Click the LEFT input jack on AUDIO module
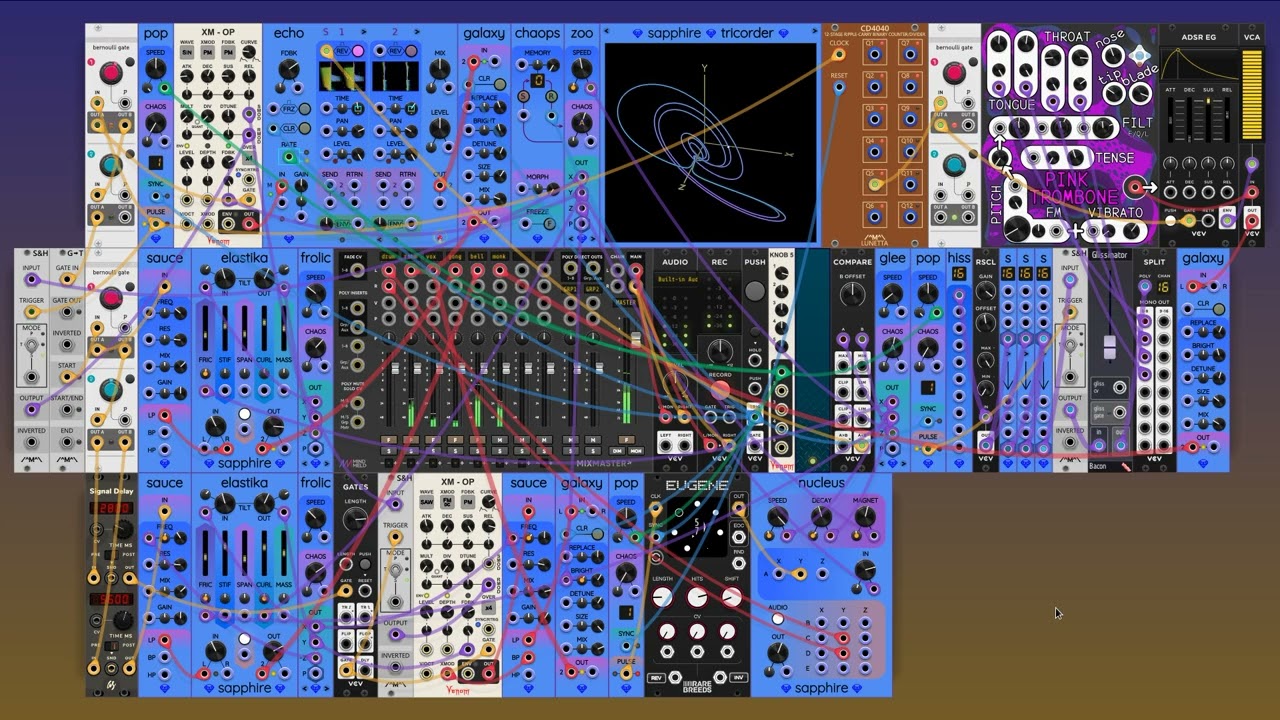The height and width of the screenshot is (720, 1280). tap(665, 446)
